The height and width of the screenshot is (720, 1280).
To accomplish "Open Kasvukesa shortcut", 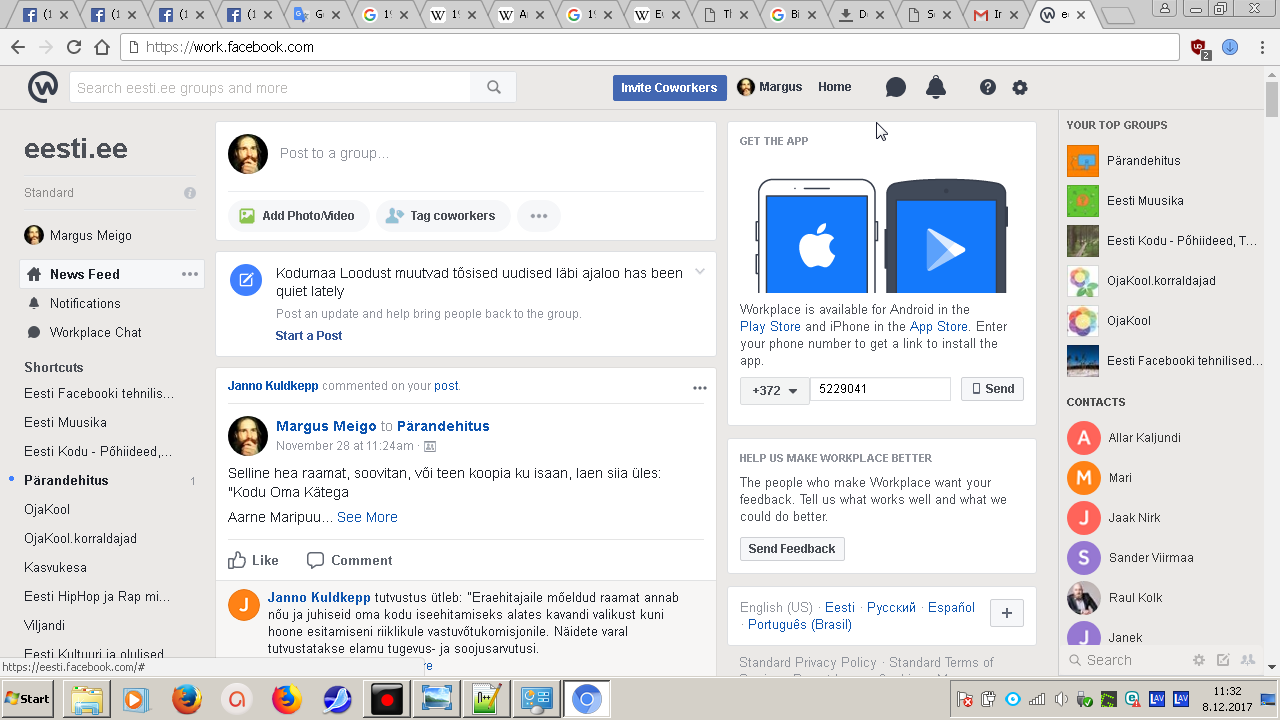I will (55, 567).
